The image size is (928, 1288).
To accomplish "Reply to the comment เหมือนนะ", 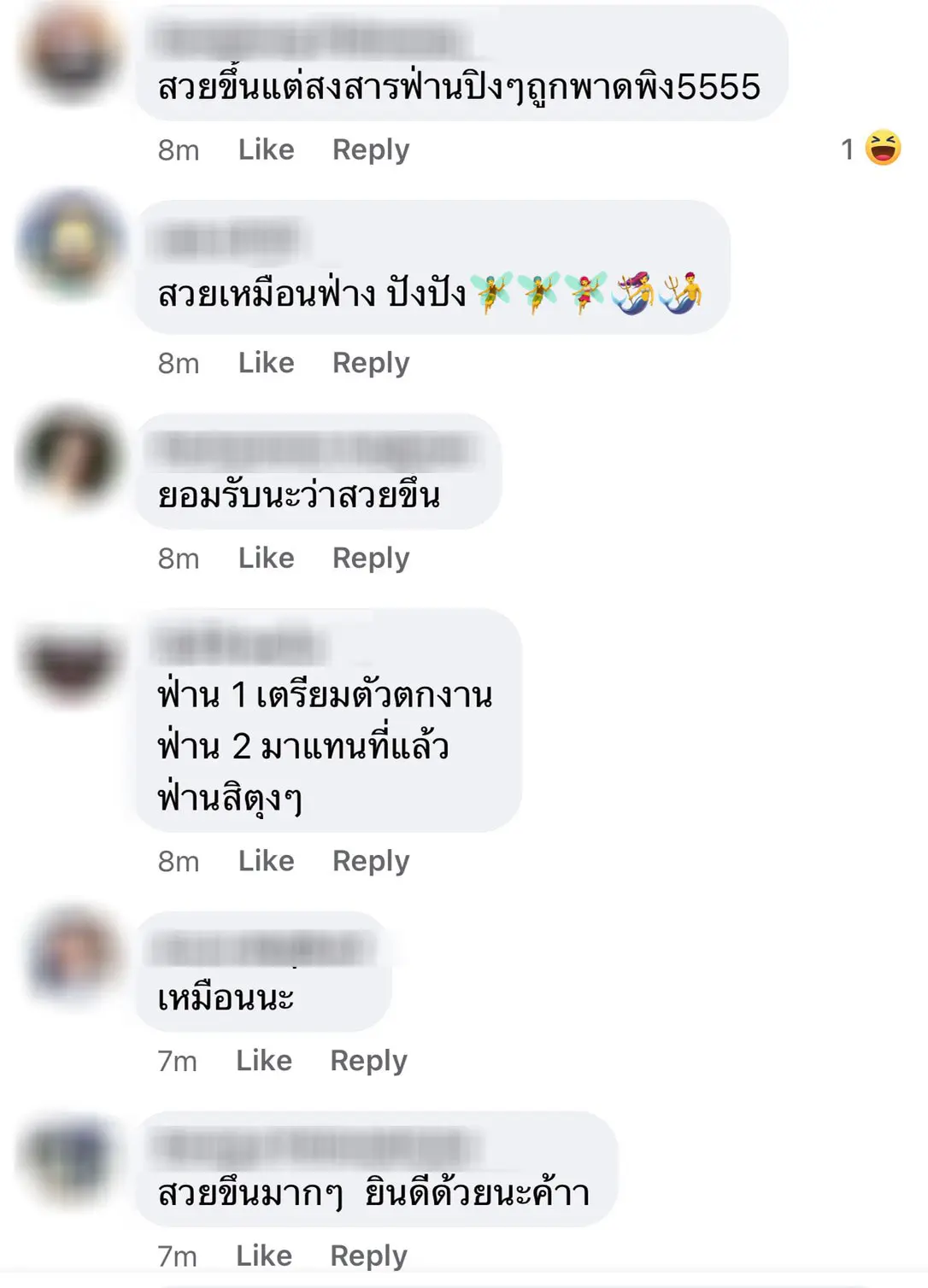I will tap(368, 1061).
